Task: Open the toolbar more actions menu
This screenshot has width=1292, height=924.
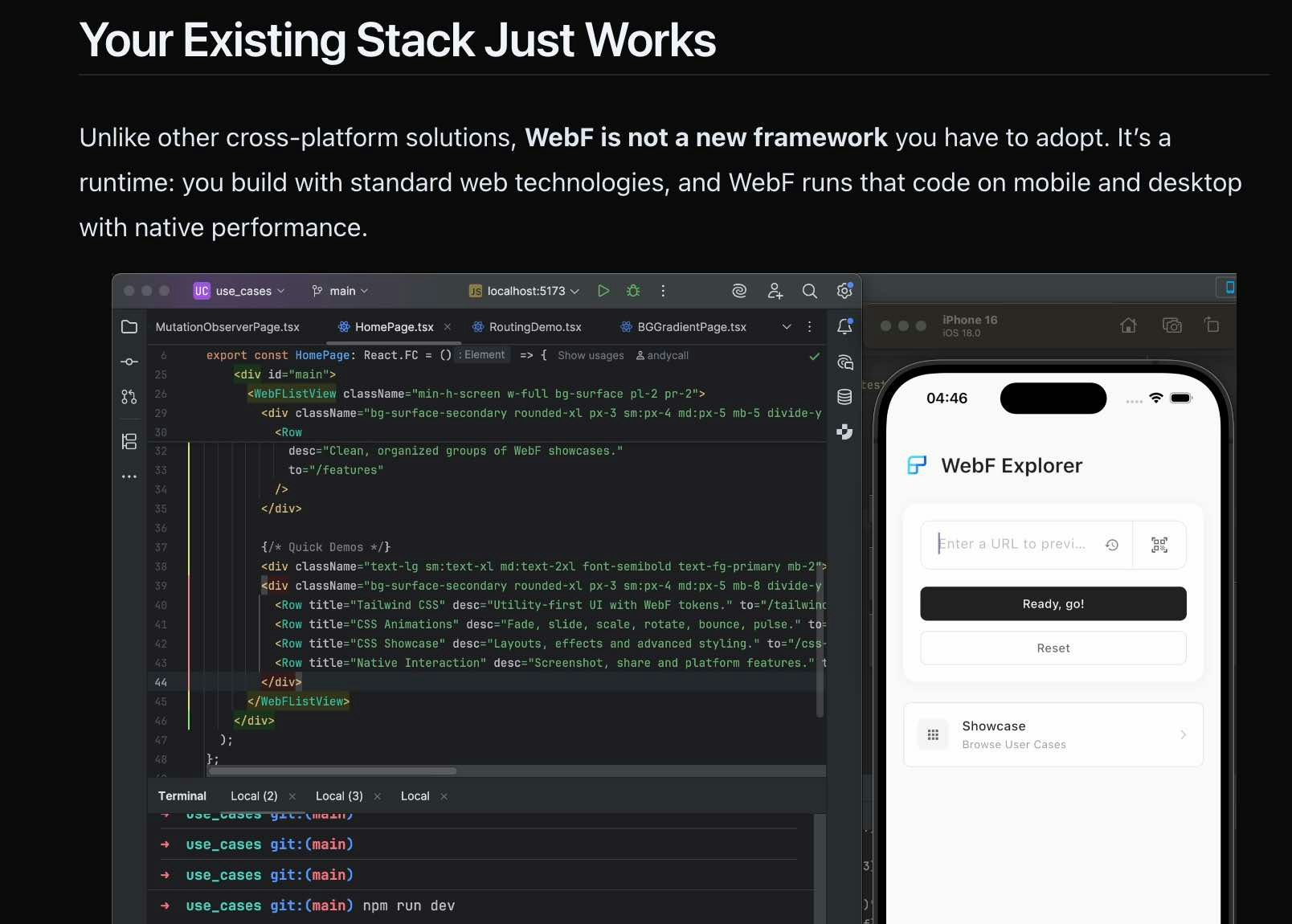Action: point(663,291)
